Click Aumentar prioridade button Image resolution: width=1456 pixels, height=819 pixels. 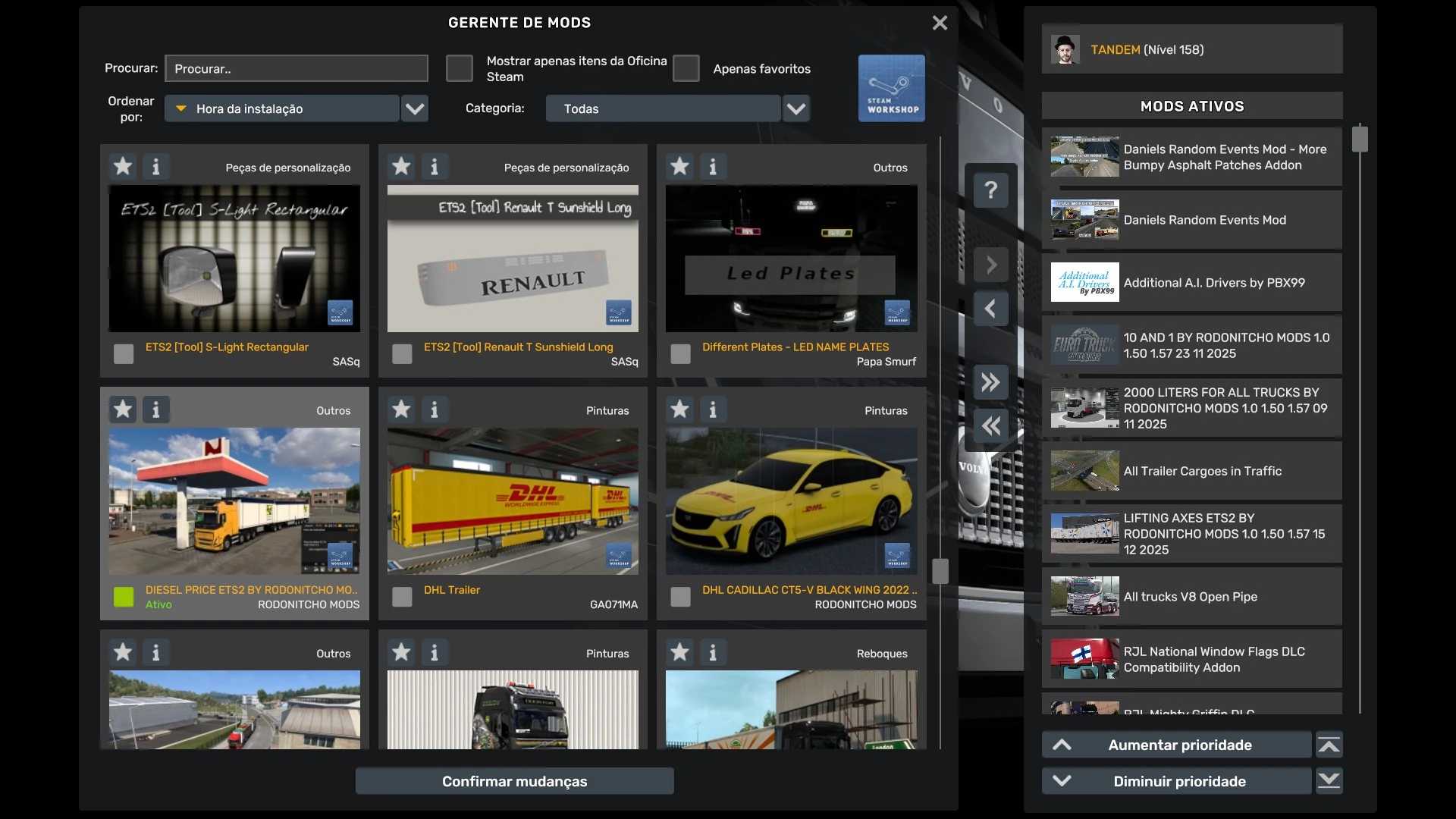point(1177,745)
